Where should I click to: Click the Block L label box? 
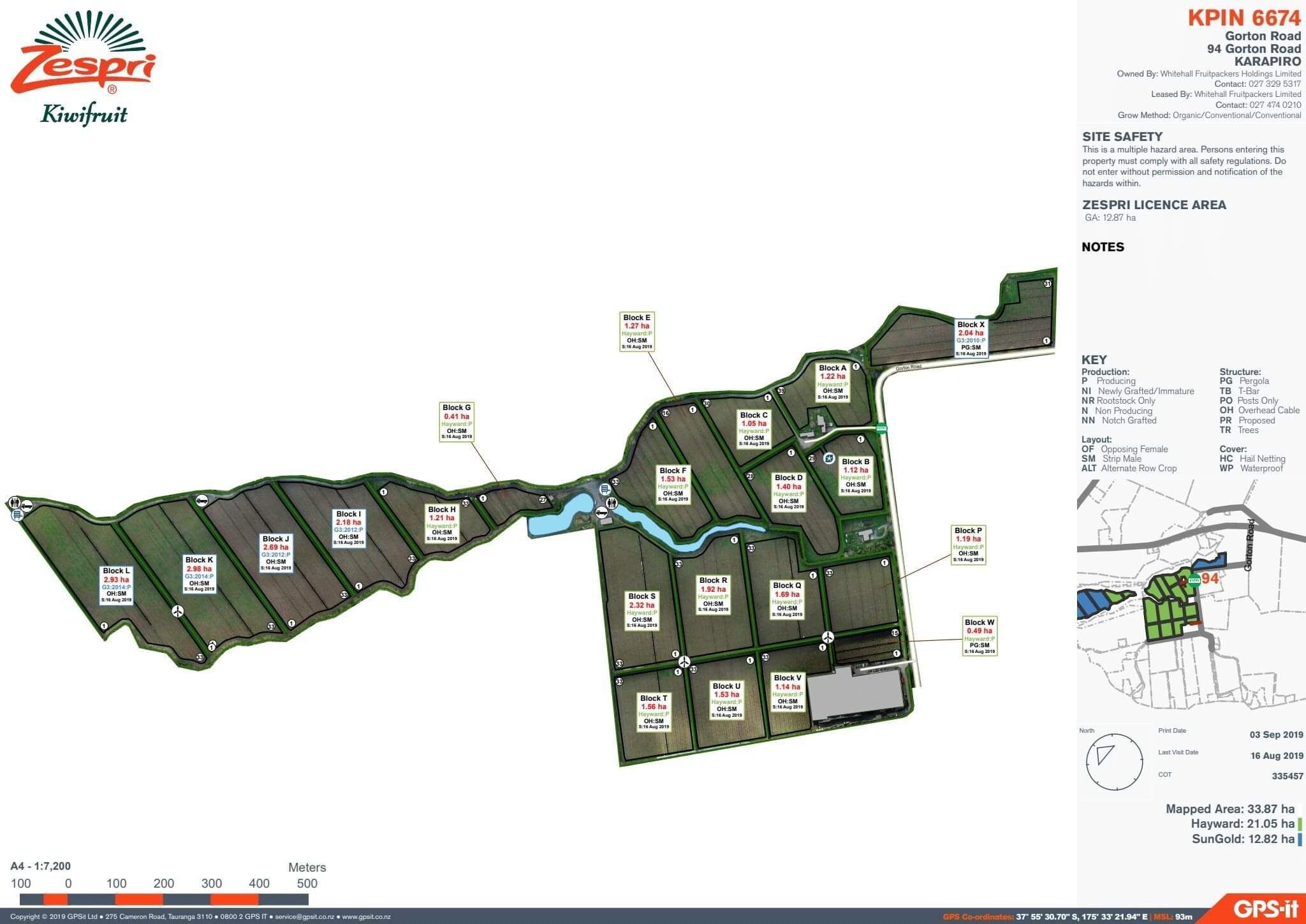tap(116, 585)
